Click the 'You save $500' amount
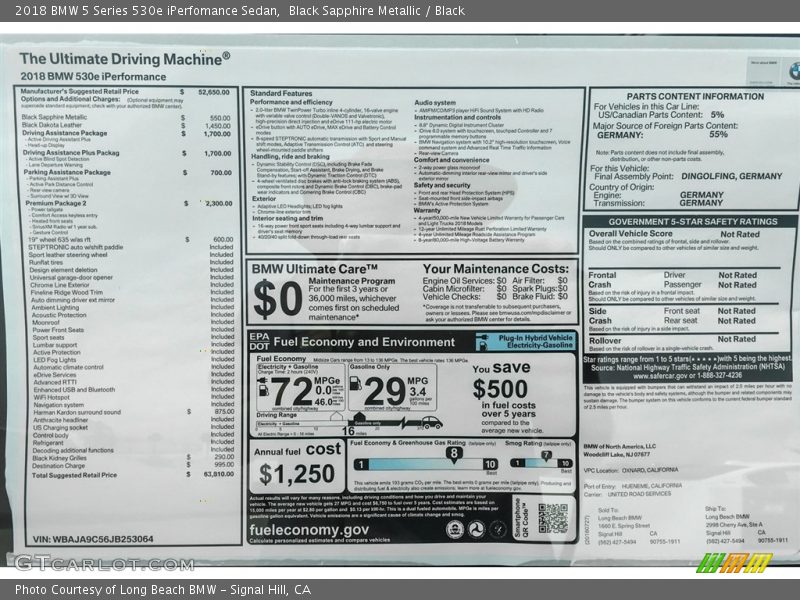This screenshot has height=600, width=800. coord(500,389)
